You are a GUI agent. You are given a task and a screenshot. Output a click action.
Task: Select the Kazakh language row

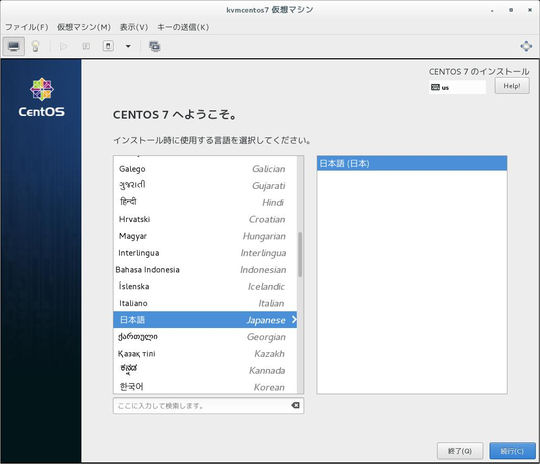[x=205, y=353]
